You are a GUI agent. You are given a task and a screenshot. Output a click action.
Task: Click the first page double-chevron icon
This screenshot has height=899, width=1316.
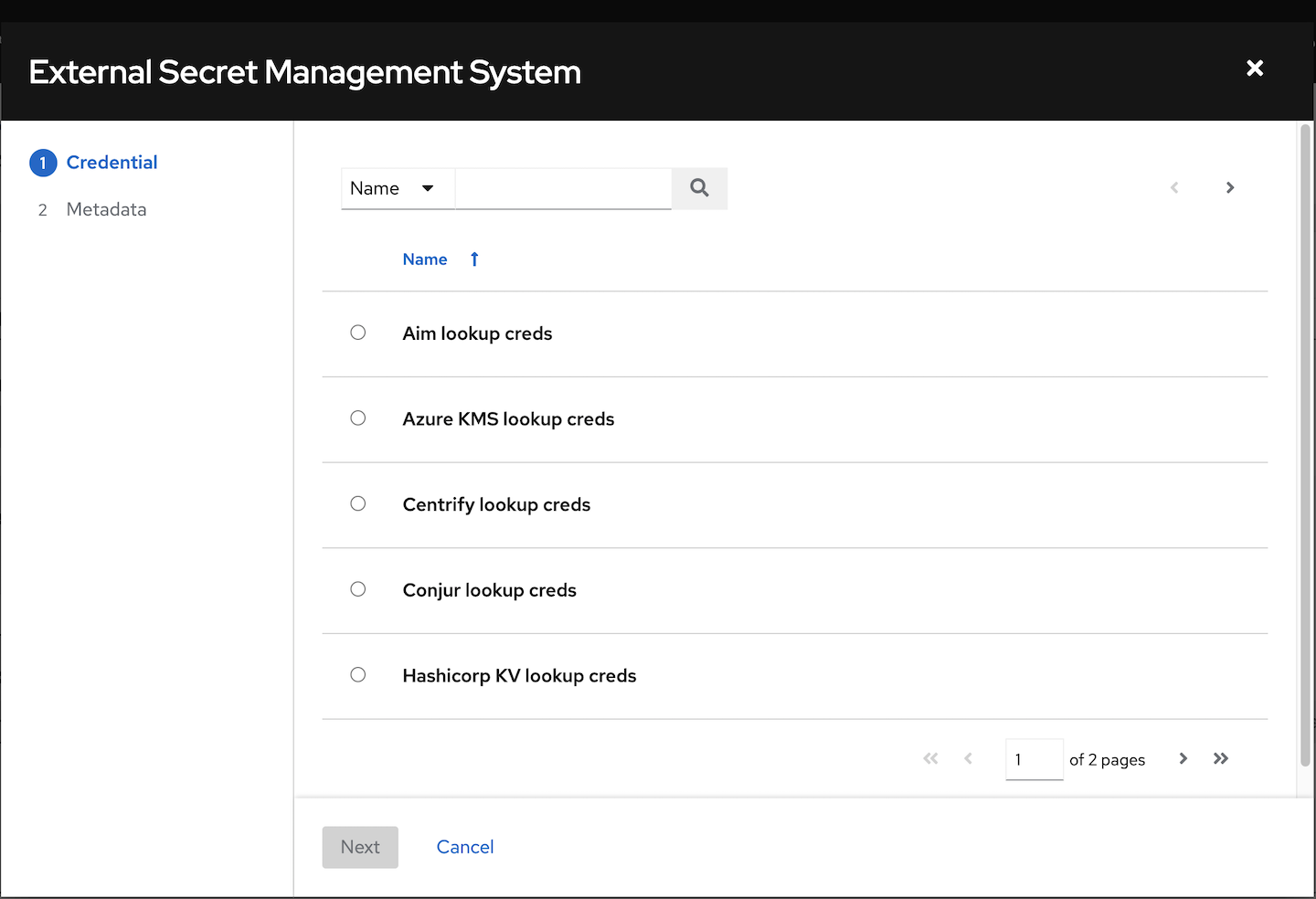(930, 759)
